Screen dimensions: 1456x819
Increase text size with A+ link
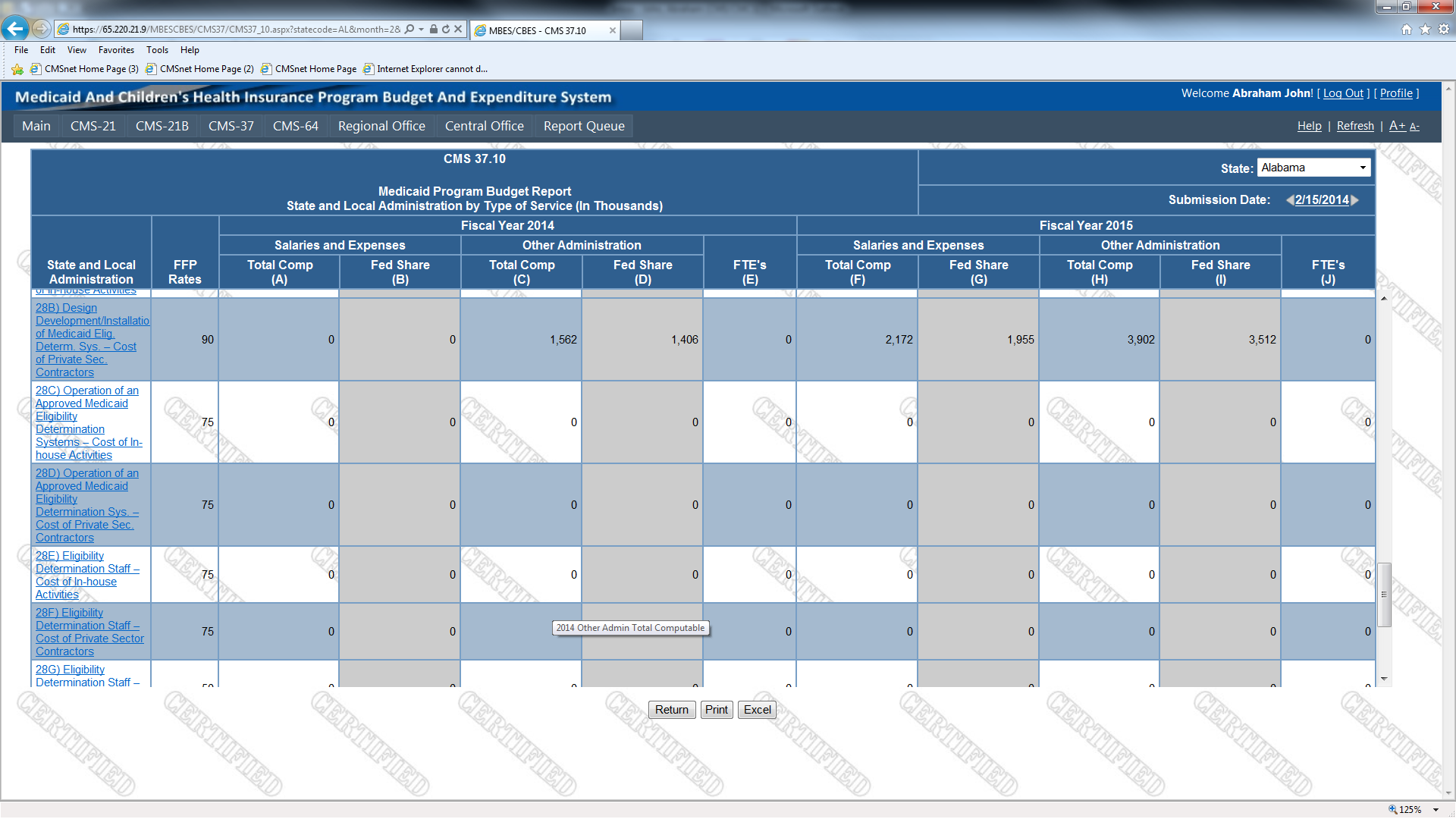[1397, 126]
